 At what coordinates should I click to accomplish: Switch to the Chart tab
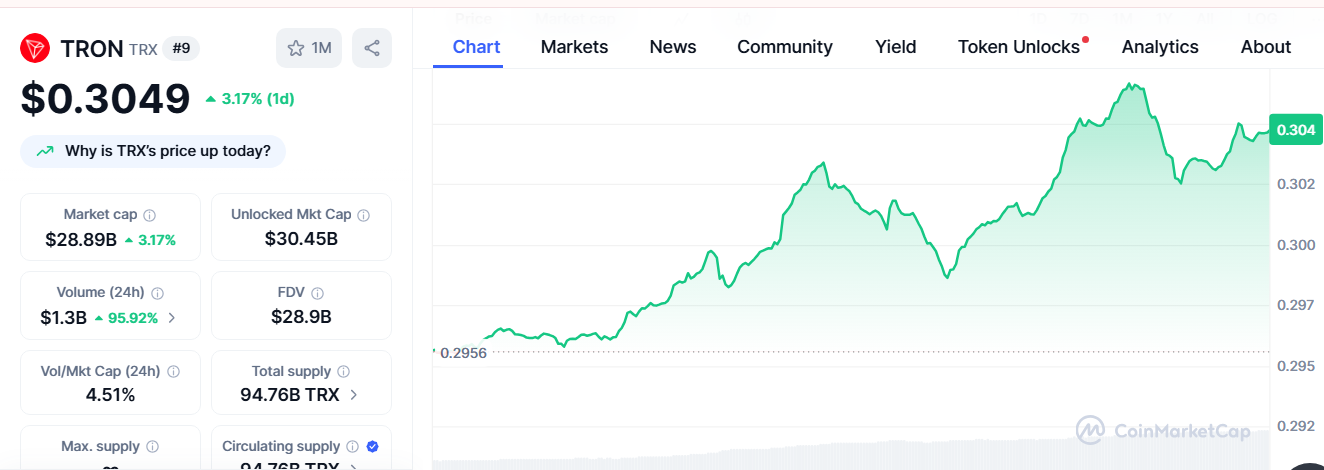[476, 47]
